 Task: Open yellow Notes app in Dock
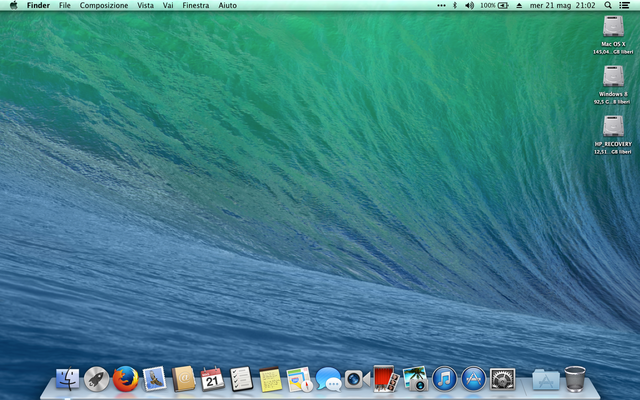click(270, 379)
